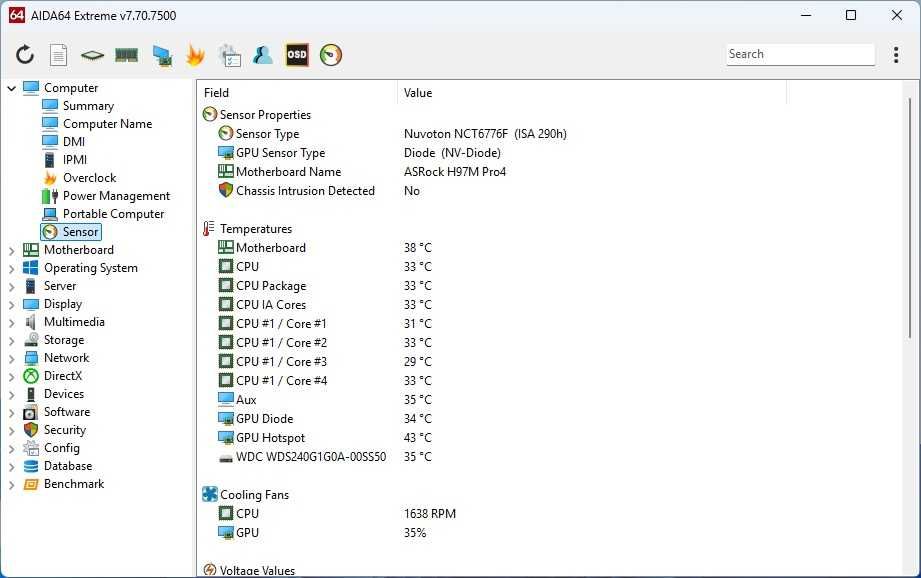Click the ASRock H97M Pro4 value
Image resolution: width=921 pixels, height=578 pixels.
pyautogui.click(x=455, y=172)
